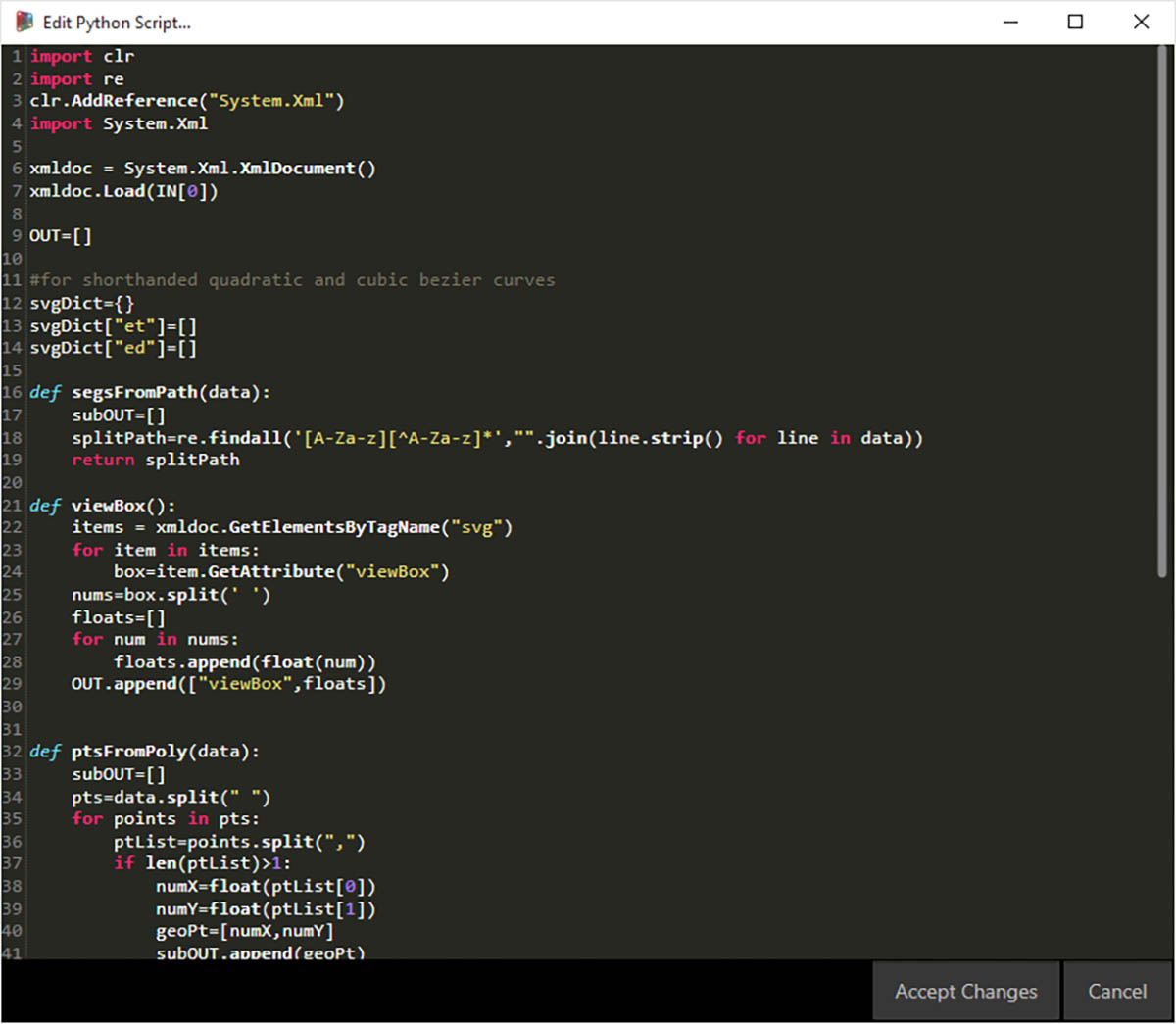Screen dimensions: 1176x1024
Task: Click the Dynamo icon in the title bar
Action: tap(24, 22)
